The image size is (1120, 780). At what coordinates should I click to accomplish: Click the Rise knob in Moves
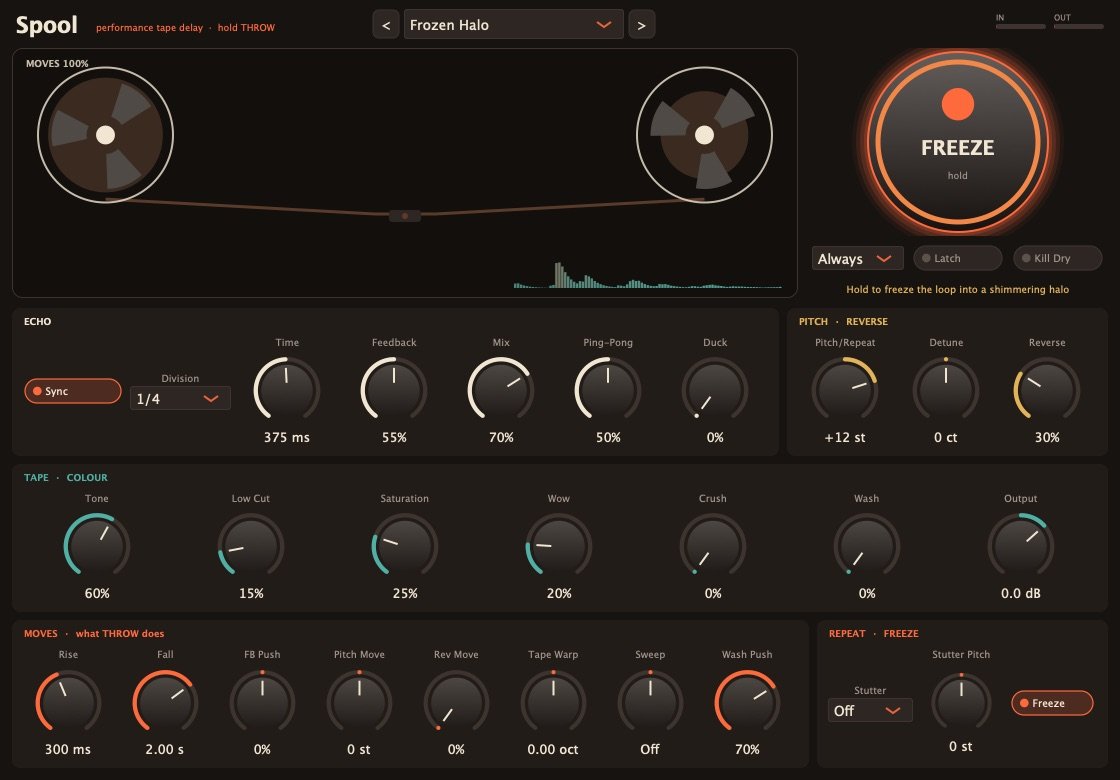tap(68, 702)
